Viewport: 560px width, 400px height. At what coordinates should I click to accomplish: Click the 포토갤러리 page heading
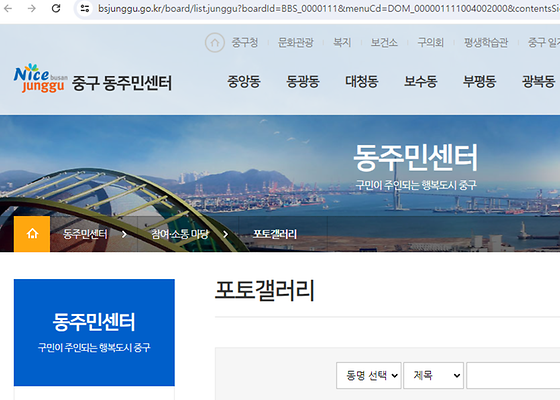(x=265, y=290)
